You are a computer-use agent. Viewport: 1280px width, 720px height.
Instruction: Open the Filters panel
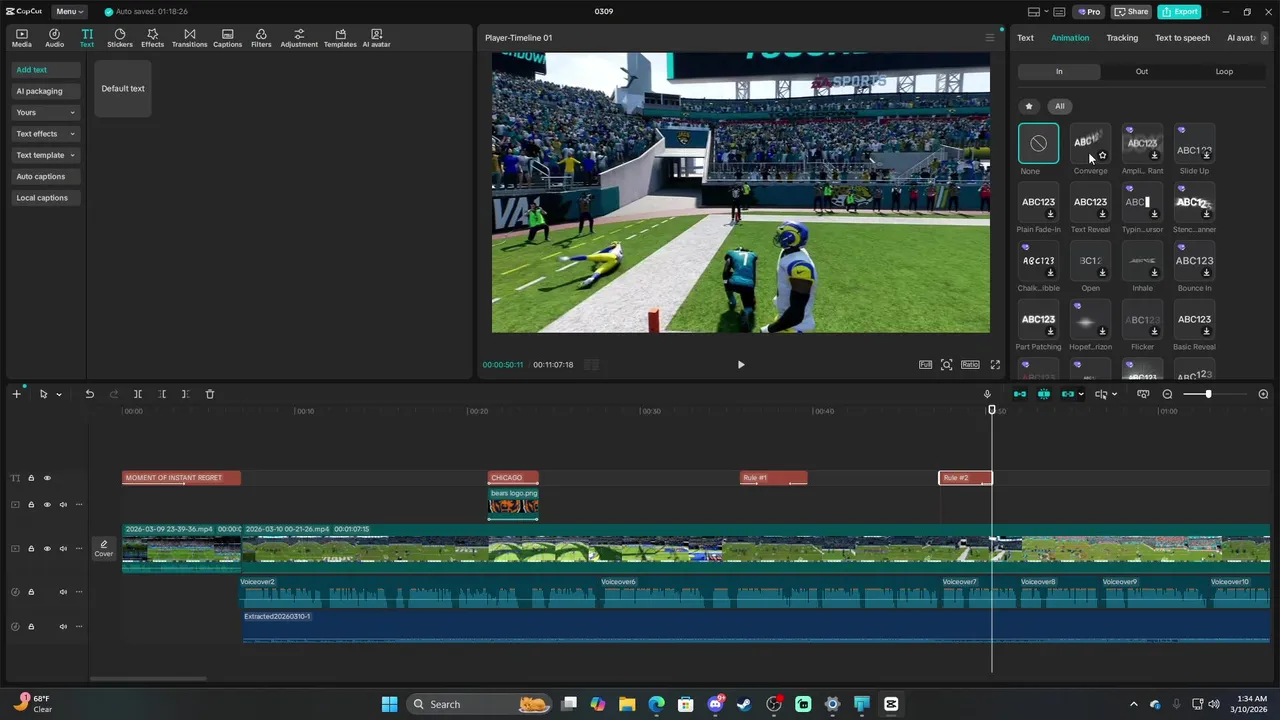pyautogui.click(x=261, y=38)
